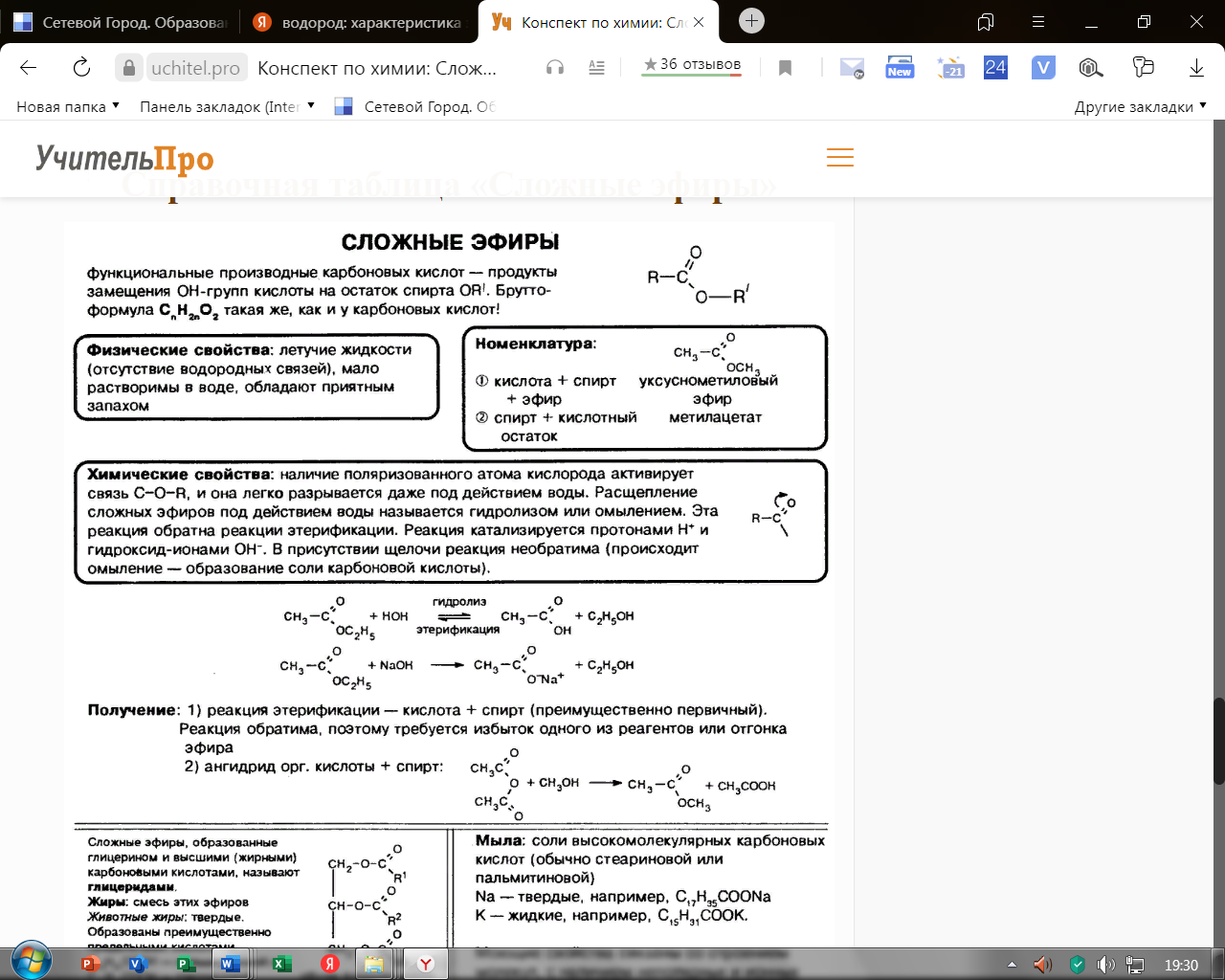The image size is (1225, 980).
Task: Open the 36 отзывов site rating
Action: click(692, 65)
